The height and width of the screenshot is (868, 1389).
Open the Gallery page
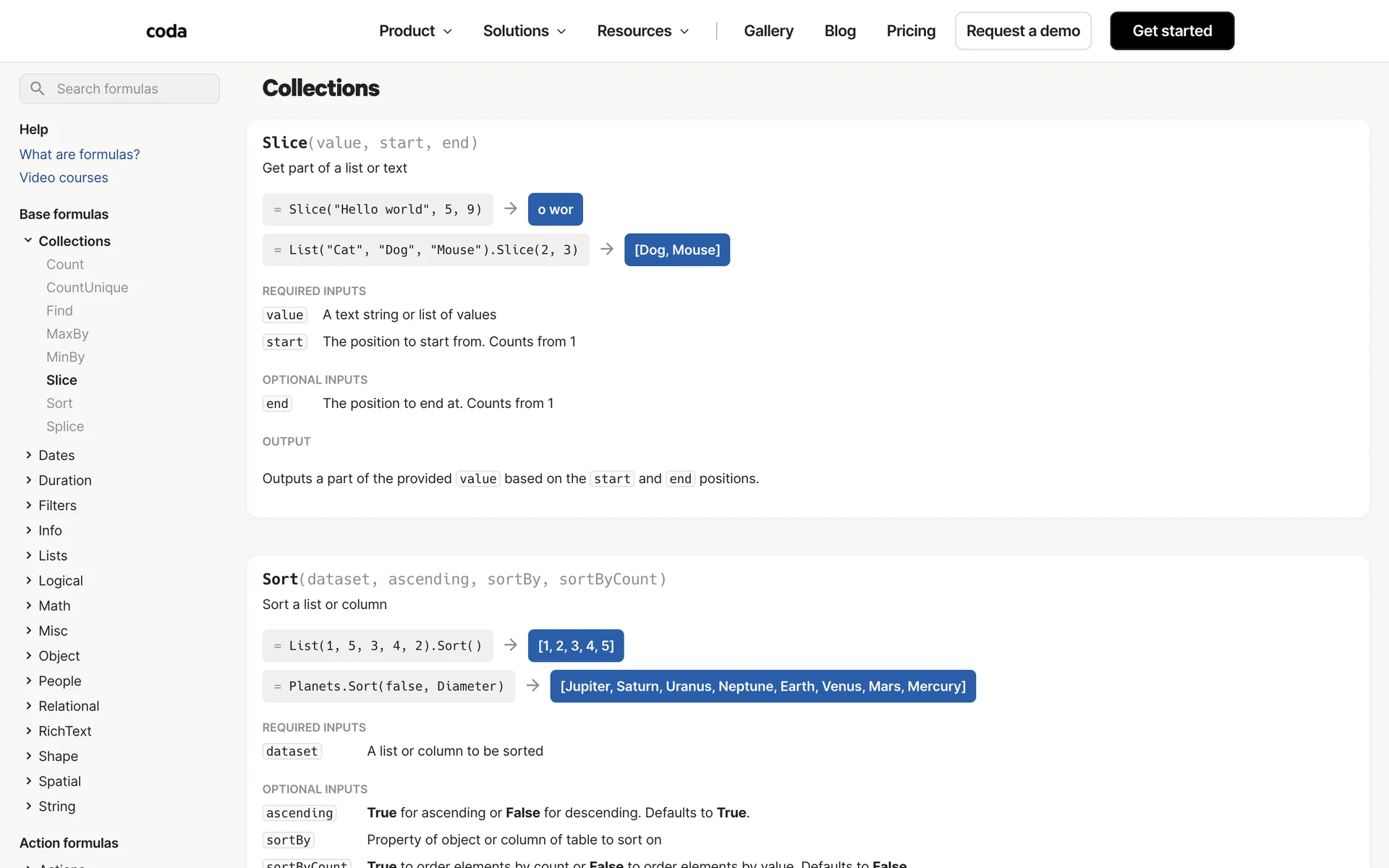(x=768, y=31)
